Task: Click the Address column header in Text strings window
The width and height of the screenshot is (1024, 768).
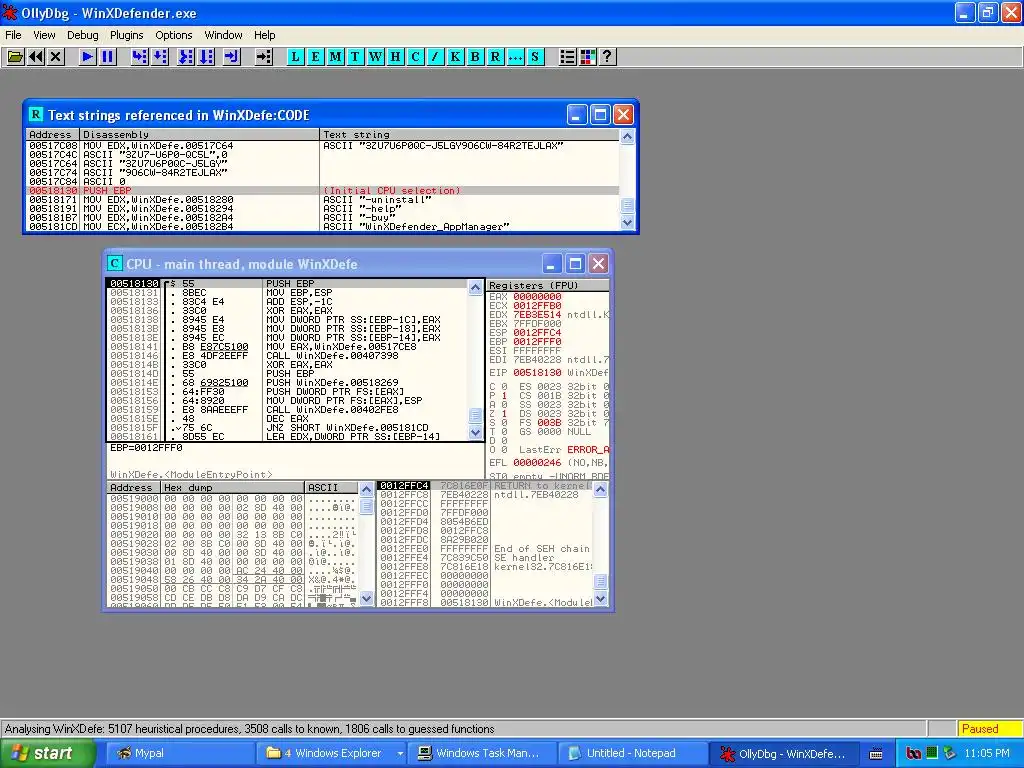Action: (53, 135)
